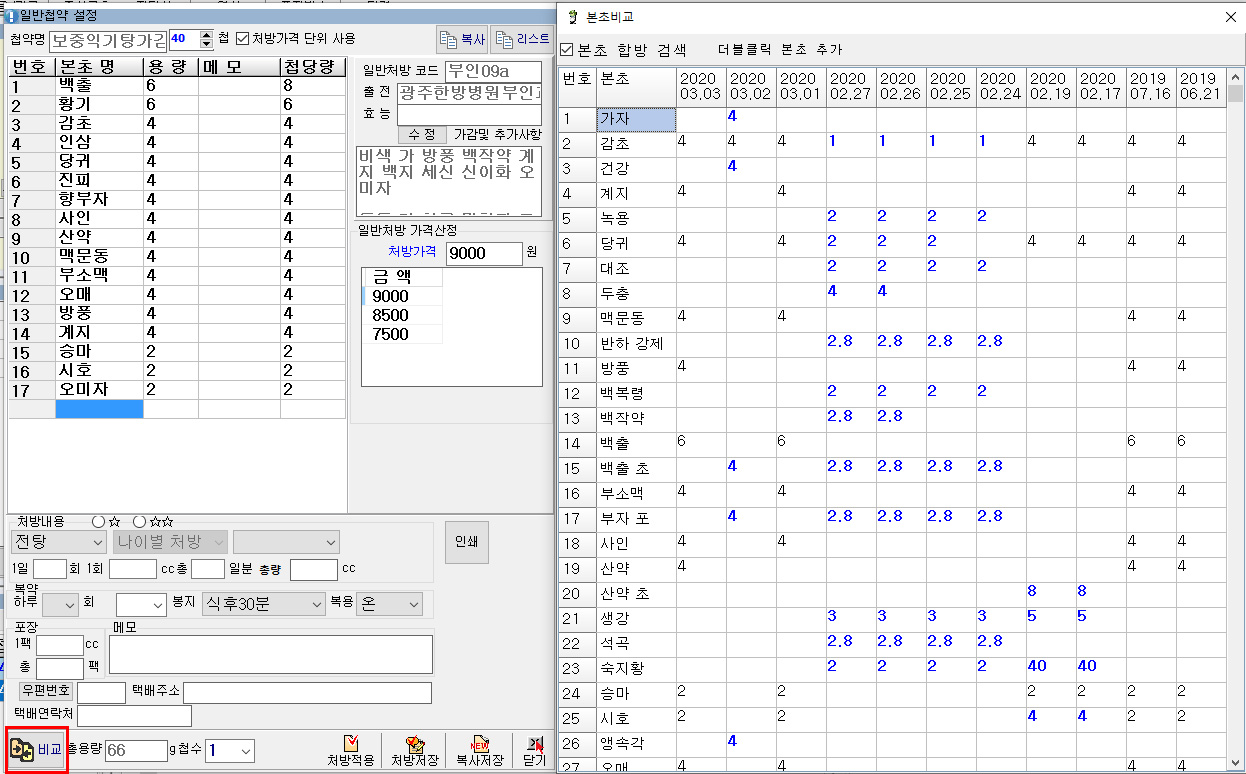Click the 2020 02.27 date column header
The width and height of the screenshot is (1246, 774).
[x=850, y=86]
